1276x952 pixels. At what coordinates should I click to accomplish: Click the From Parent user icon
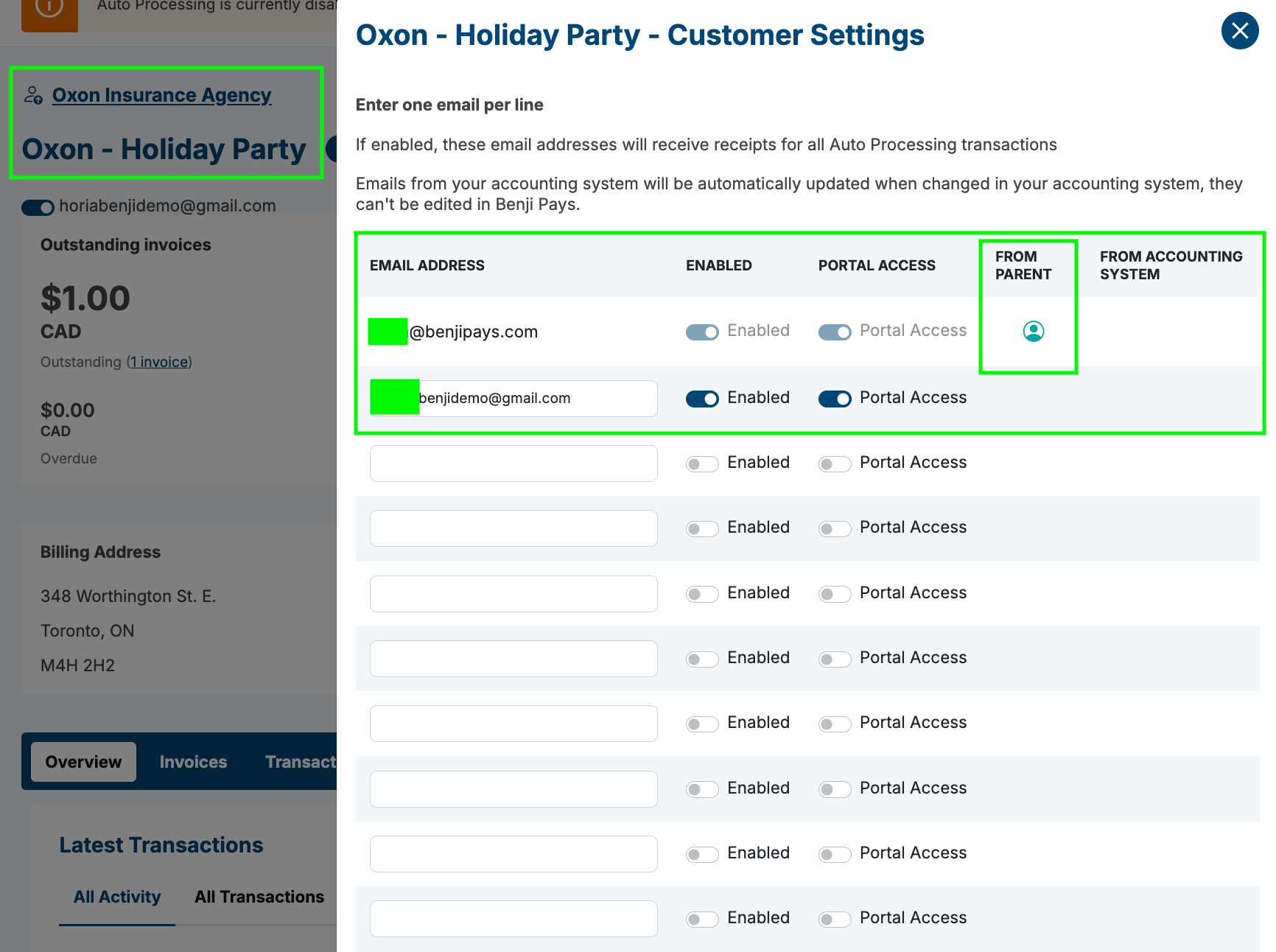coord(1033,332)
